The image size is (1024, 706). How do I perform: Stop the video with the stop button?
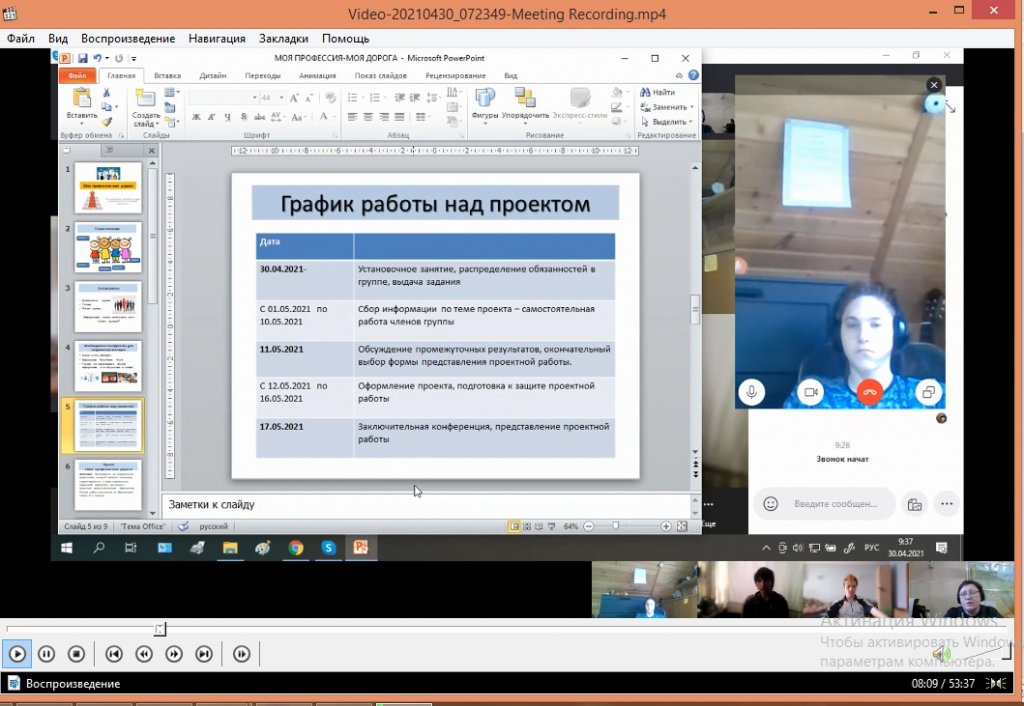click(x=76, y=654)
